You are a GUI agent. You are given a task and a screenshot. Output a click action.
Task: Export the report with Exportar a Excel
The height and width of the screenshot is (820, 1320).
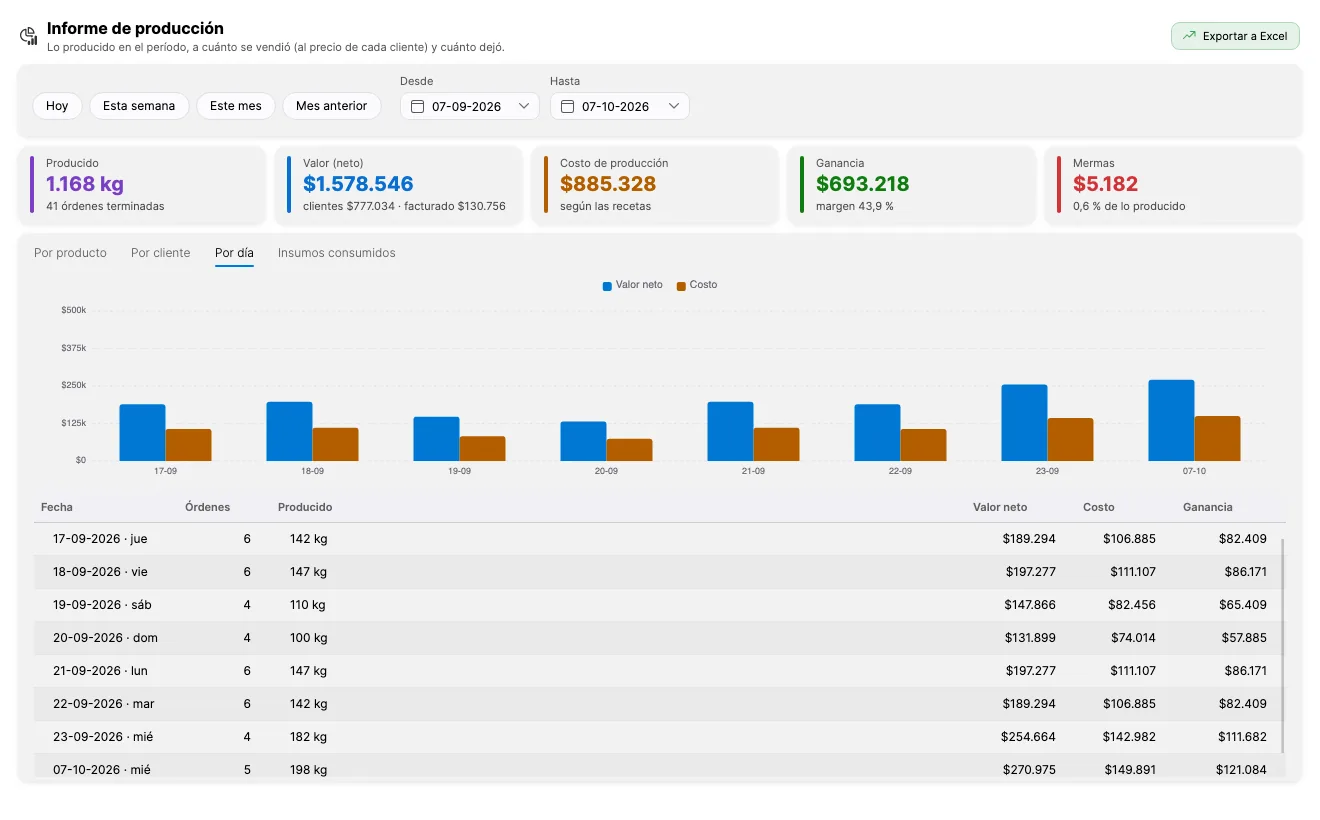(1235, 36)
